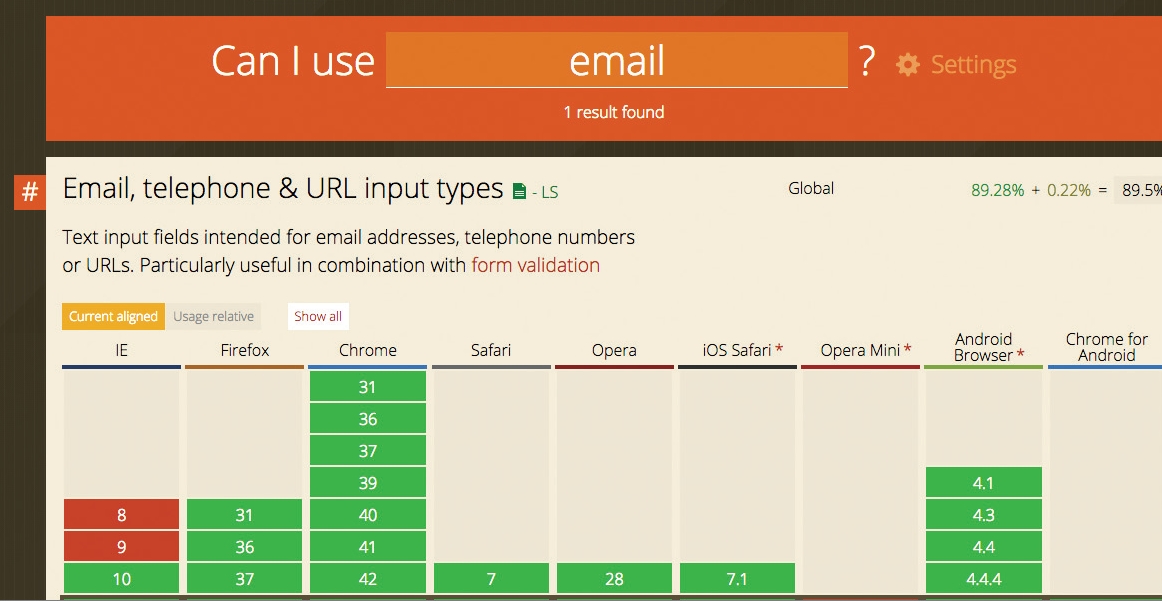Select the Safari column header
Image resolution: width=1162 pixels, height=602 pixels.
point(491,351)
